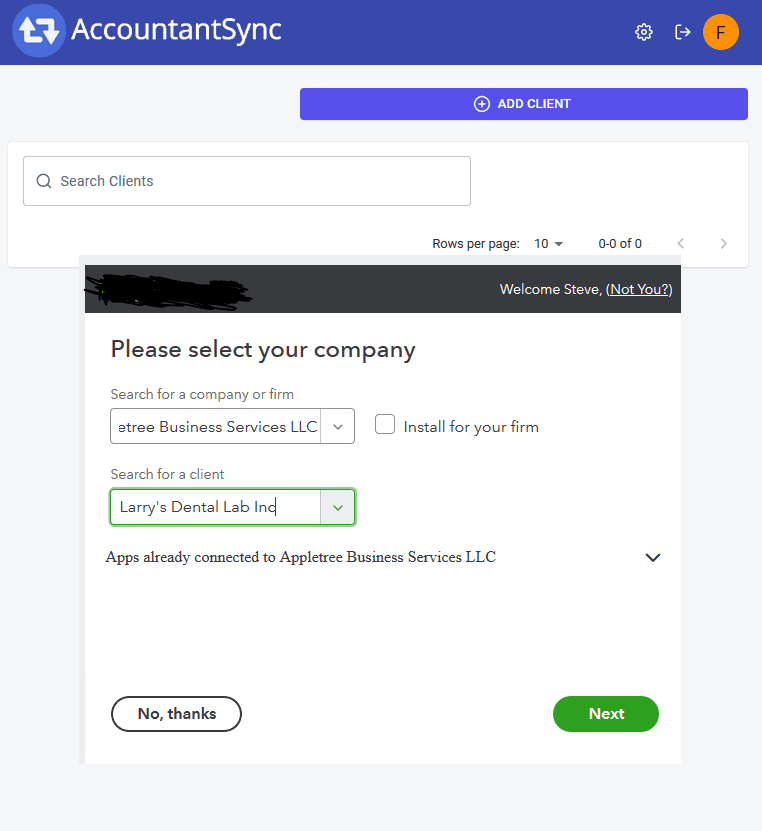Click inside the Search Clients field
This screenshot has height=831, width=762.
pyautogui.click(x=247, y=181)
